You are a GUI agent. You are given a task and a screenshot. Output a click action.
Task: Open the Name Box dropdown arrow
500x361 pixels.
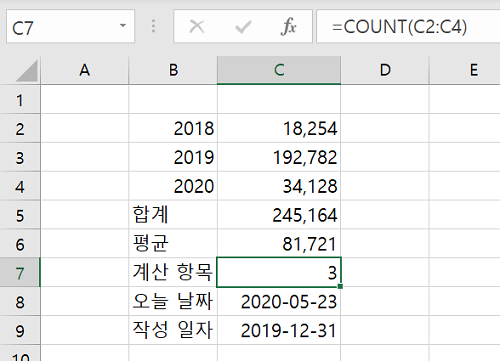click(123, 25)
